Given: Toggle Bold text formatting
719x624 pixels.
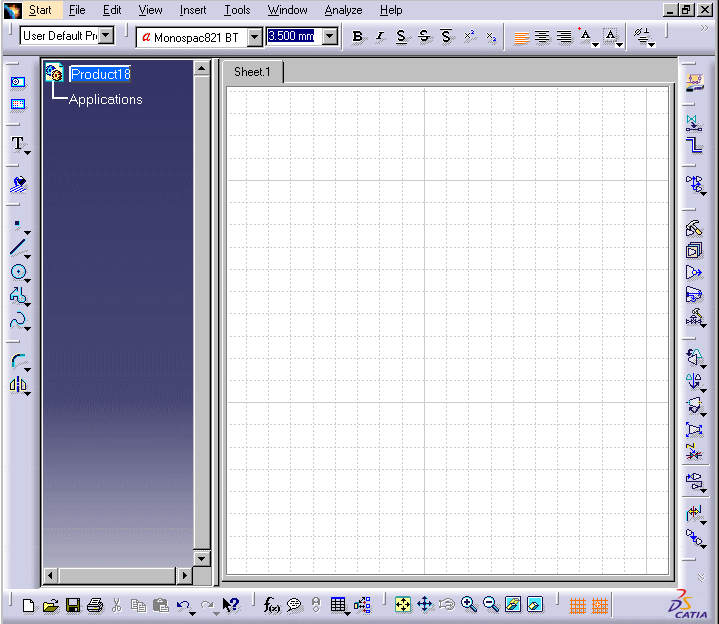Looking at the screenshot, I should 358,37.
